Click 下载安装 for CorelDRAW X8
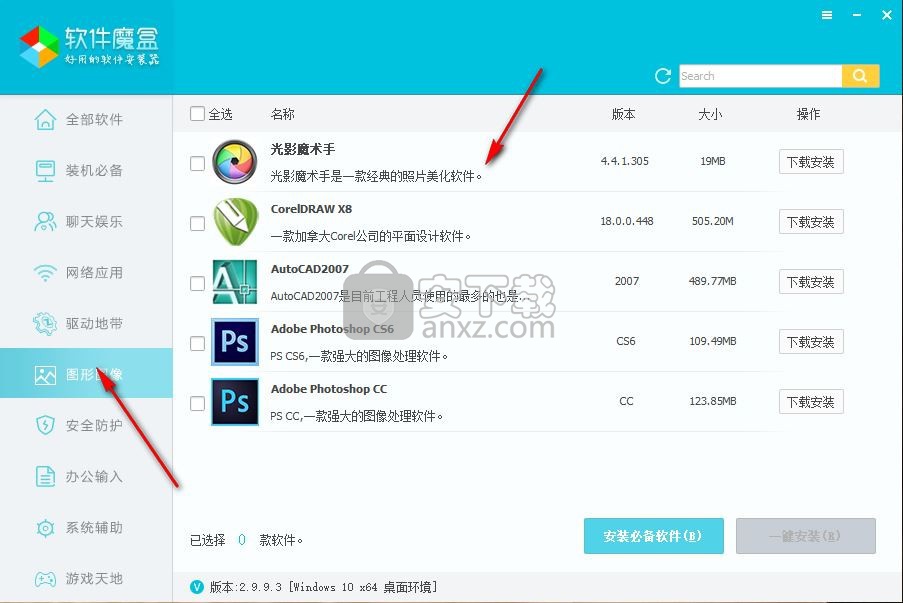The image size is (903, 603). [x=811, y=222]
